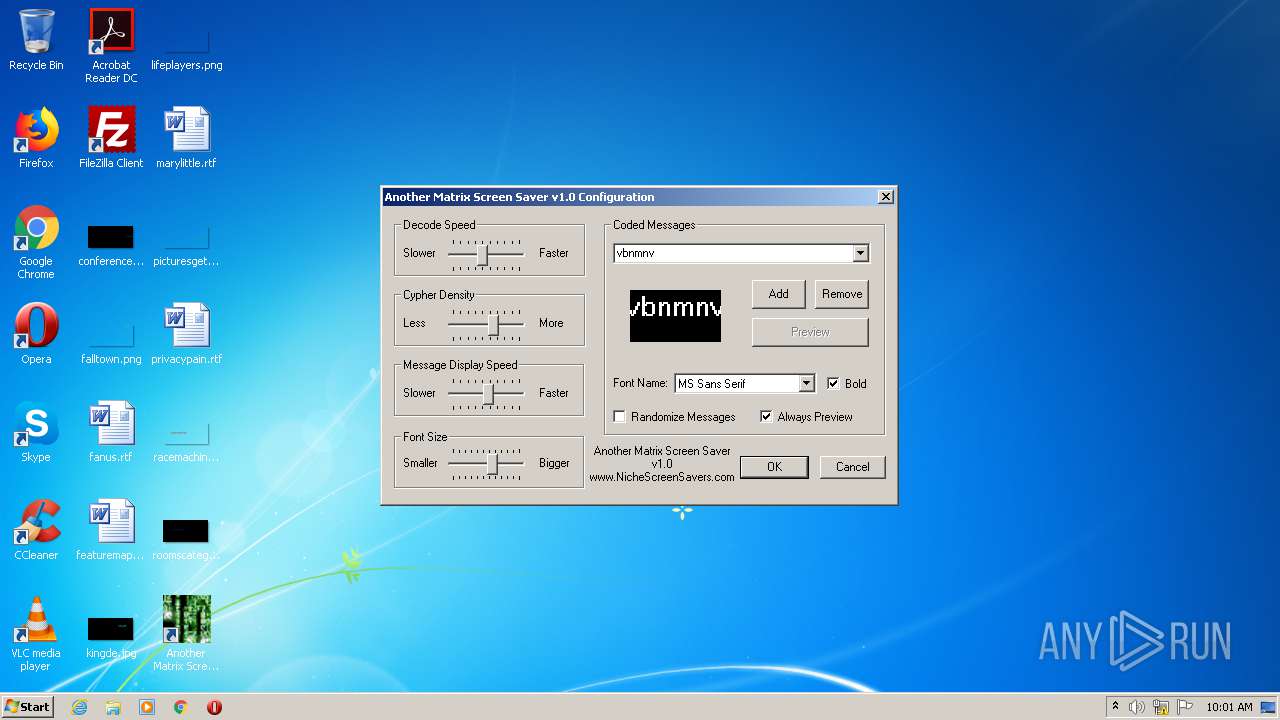The image size is (1280, 720).
Task: Select the picturesget file icon
Action: 186,246
